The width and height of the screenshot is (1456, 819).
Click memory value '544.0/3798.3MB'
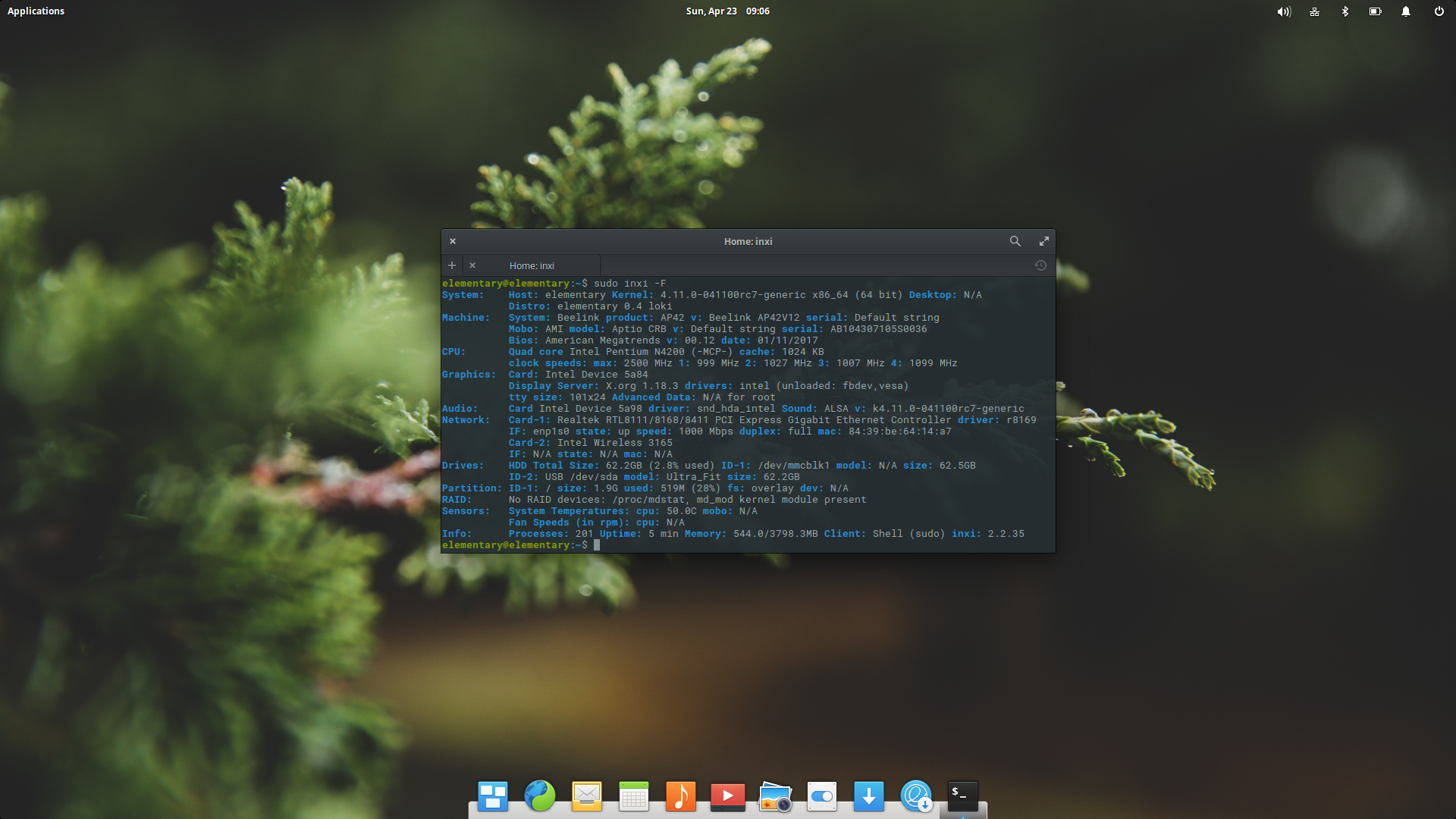point(776,534)
